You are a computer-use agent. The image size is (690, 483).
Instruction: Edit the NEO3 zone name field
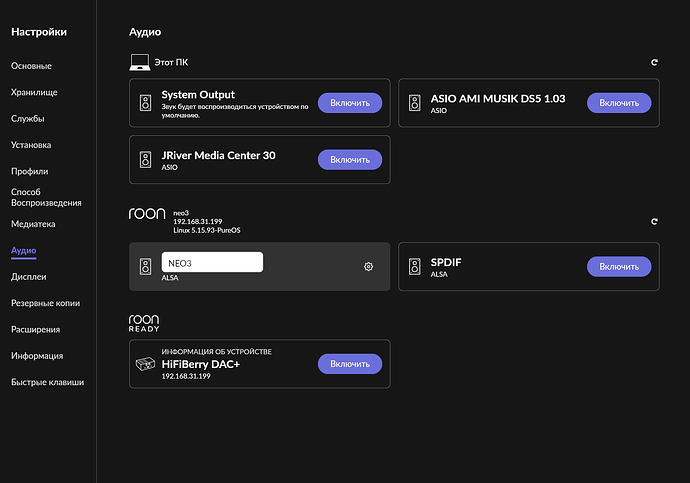tap(212, 262)
